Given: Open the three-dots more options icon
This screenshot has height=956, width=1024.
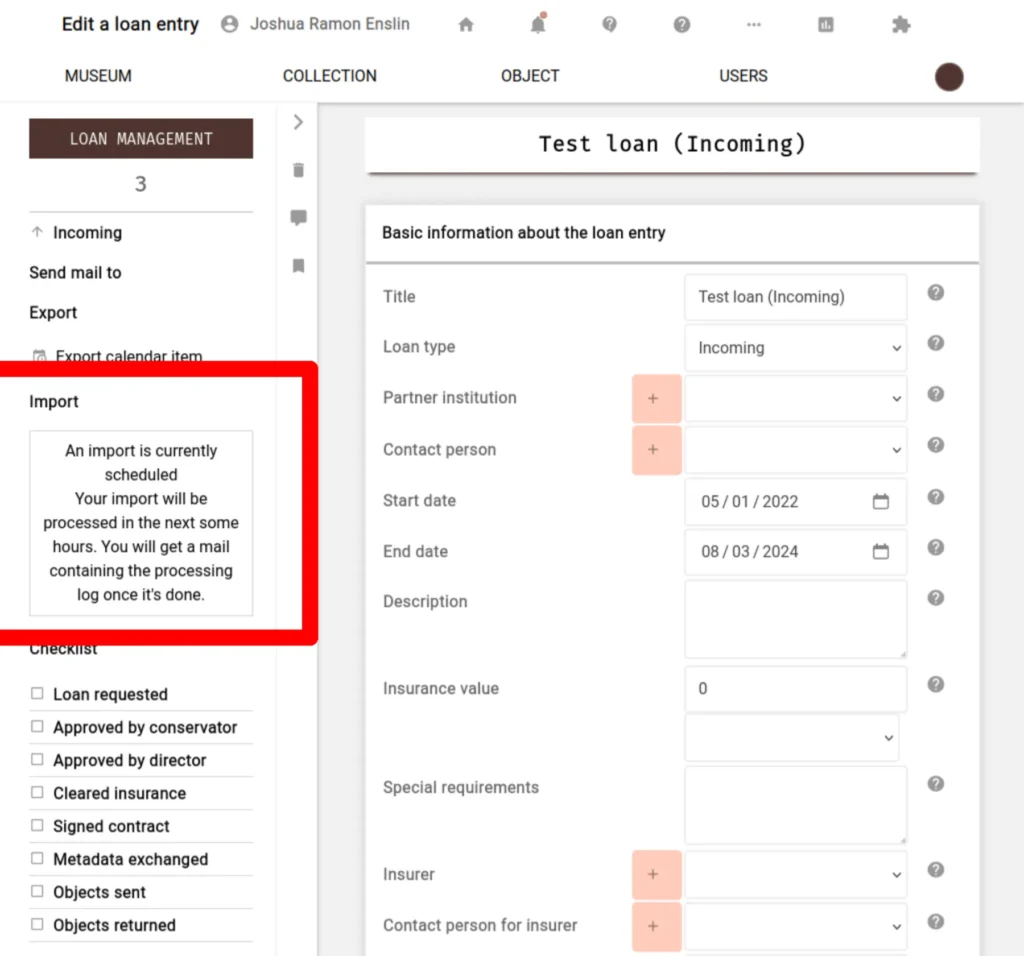Looking at the screenshot, I should click(x=754, y=25).
